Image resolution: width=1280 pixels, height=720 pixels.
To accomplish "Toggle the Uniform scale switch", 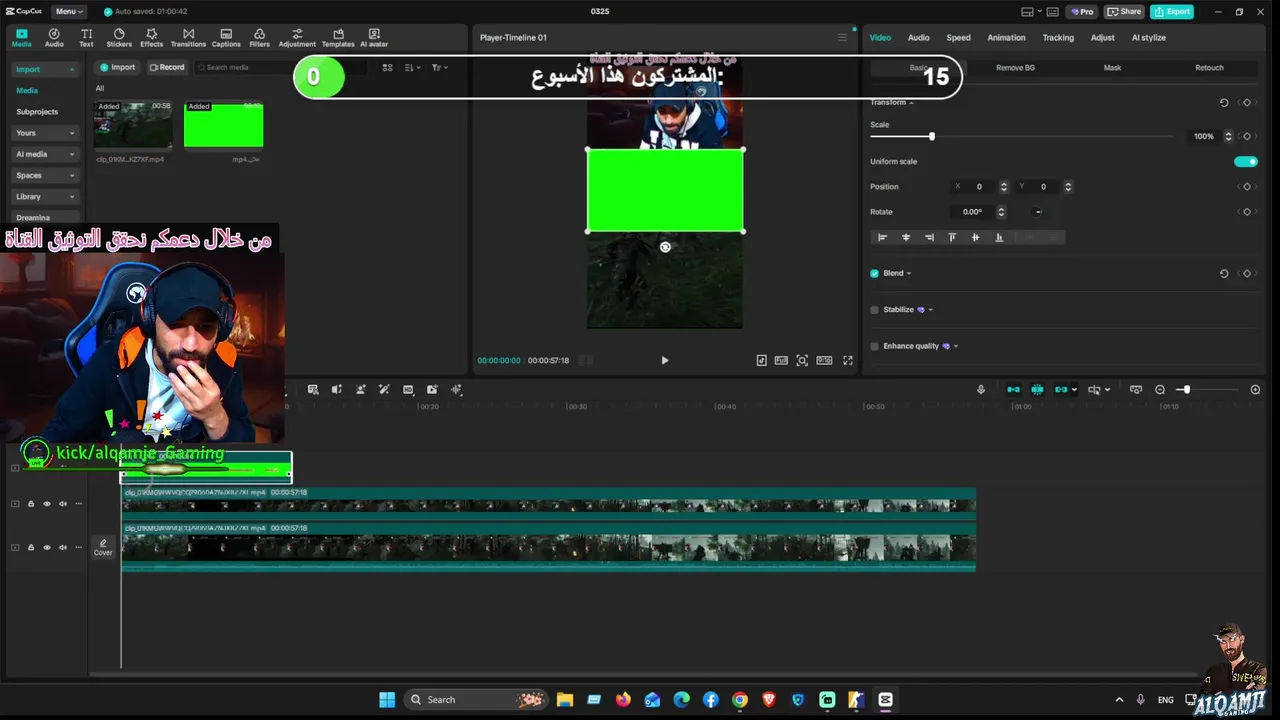I will [1245, 161].
